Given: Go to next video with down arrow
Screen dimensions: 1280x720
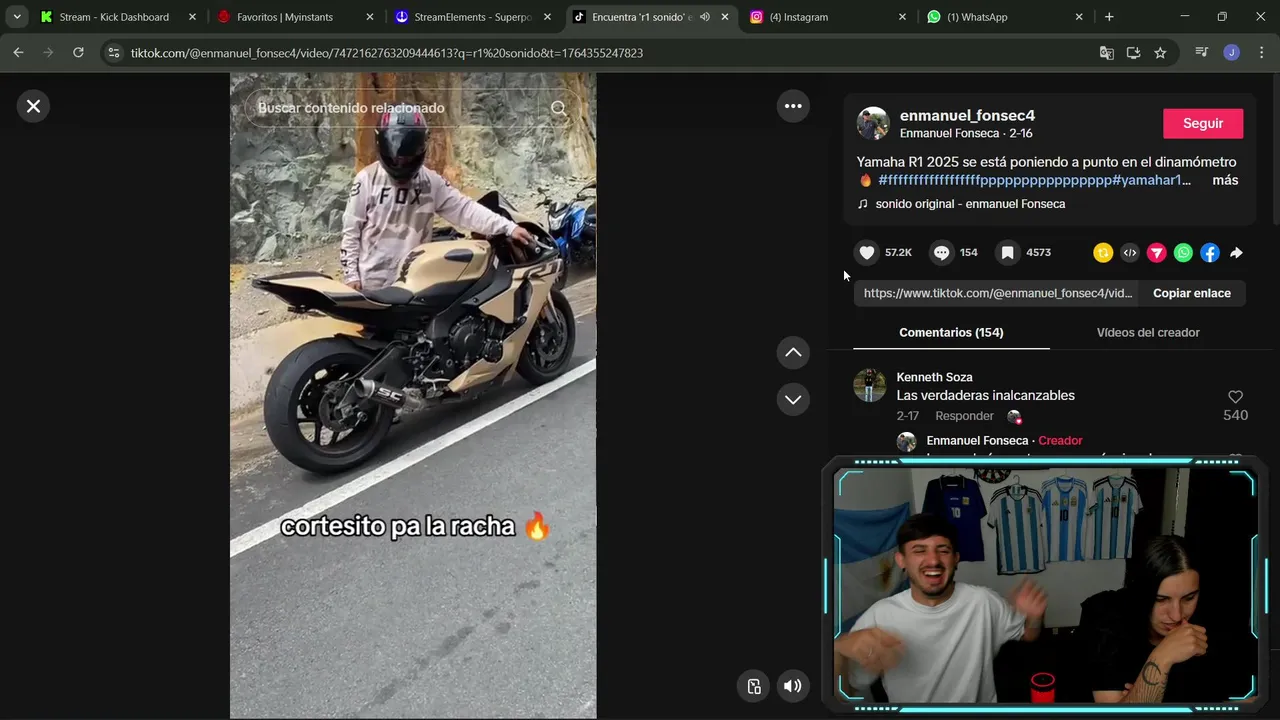Looking at the screenshot, I should (x=793, y=399).
